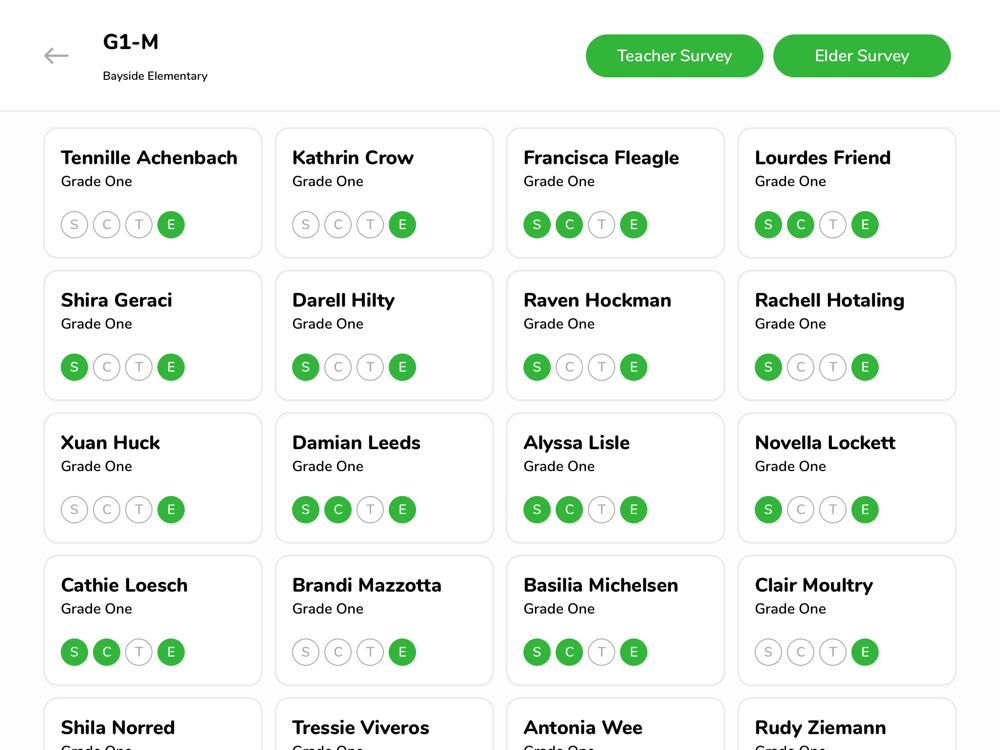
Task: Select the C badge for Darell Hilty
Action: coord(338,367)
